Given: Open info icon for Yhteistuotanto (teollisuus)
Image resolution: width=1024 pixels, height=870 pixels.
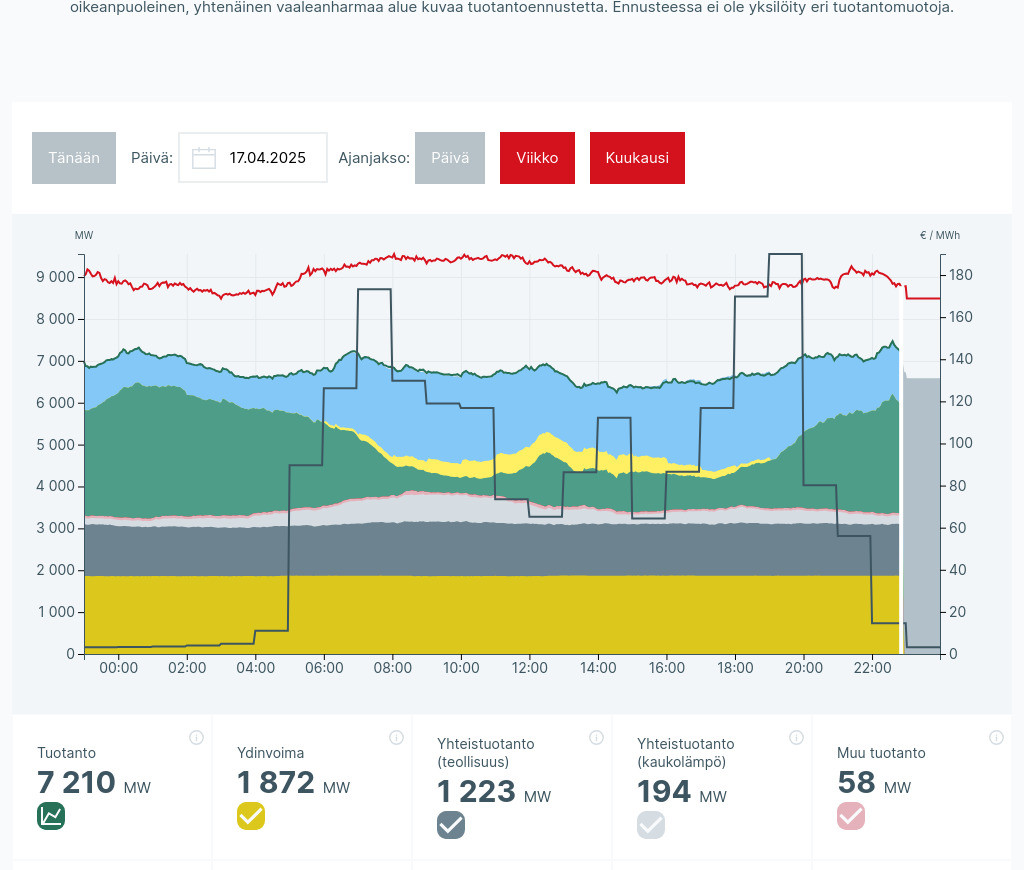Looking at the screenshot, I should coord(596,738).
